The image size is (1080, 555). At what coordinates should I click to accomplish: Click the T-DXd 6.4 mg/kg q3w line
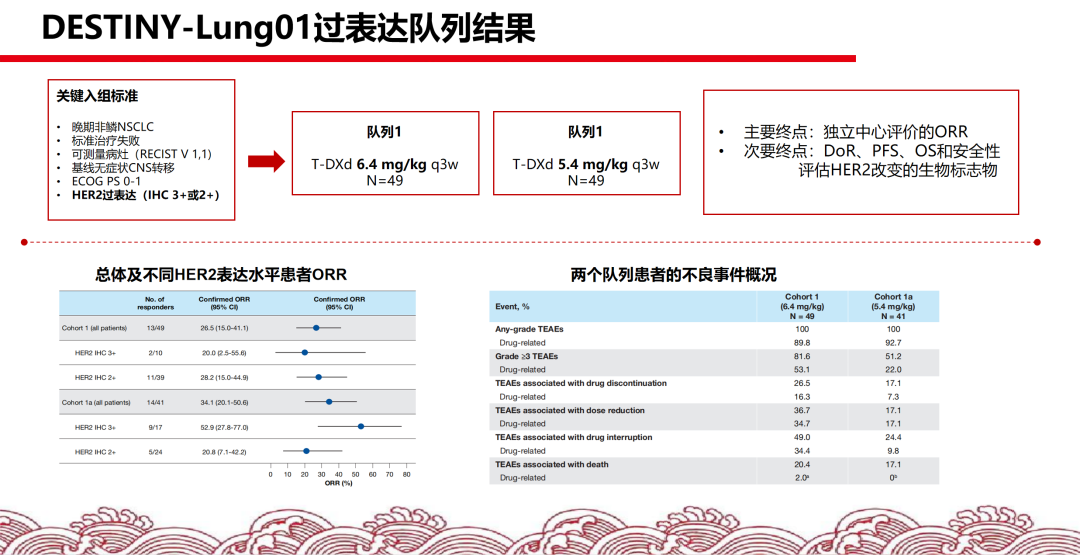click(384, 165)
